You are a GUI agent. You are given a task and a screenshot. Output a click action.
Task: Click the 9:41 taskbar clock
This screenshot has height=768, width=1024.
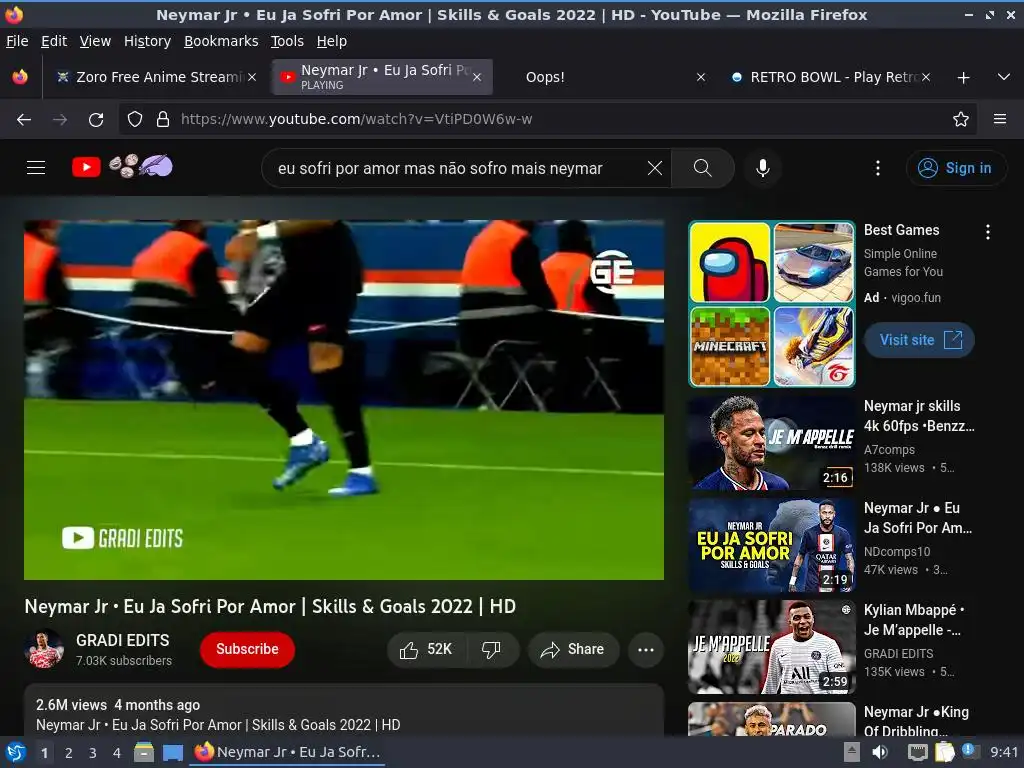pyautogui.click(x=1004, y=752)
